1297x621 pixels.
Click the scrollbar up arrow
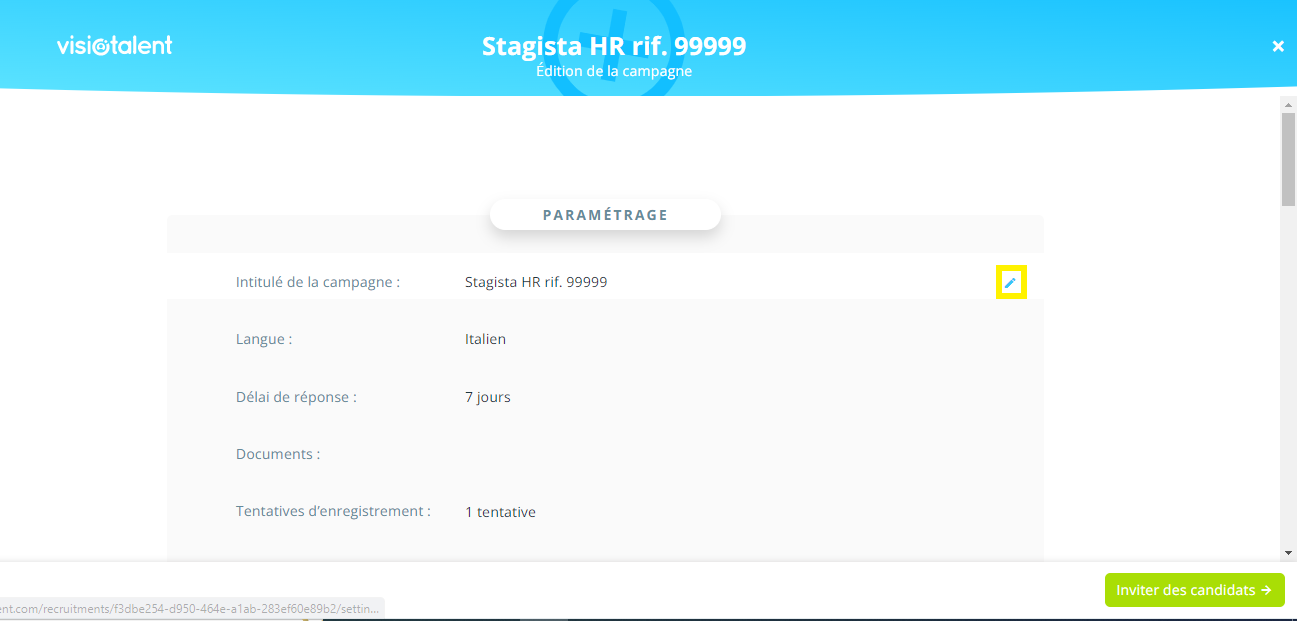pos(1288,103)
